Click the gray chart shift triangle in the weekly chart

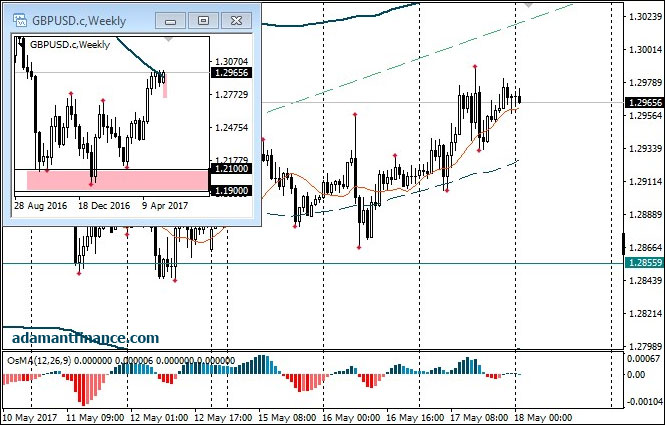168,39
